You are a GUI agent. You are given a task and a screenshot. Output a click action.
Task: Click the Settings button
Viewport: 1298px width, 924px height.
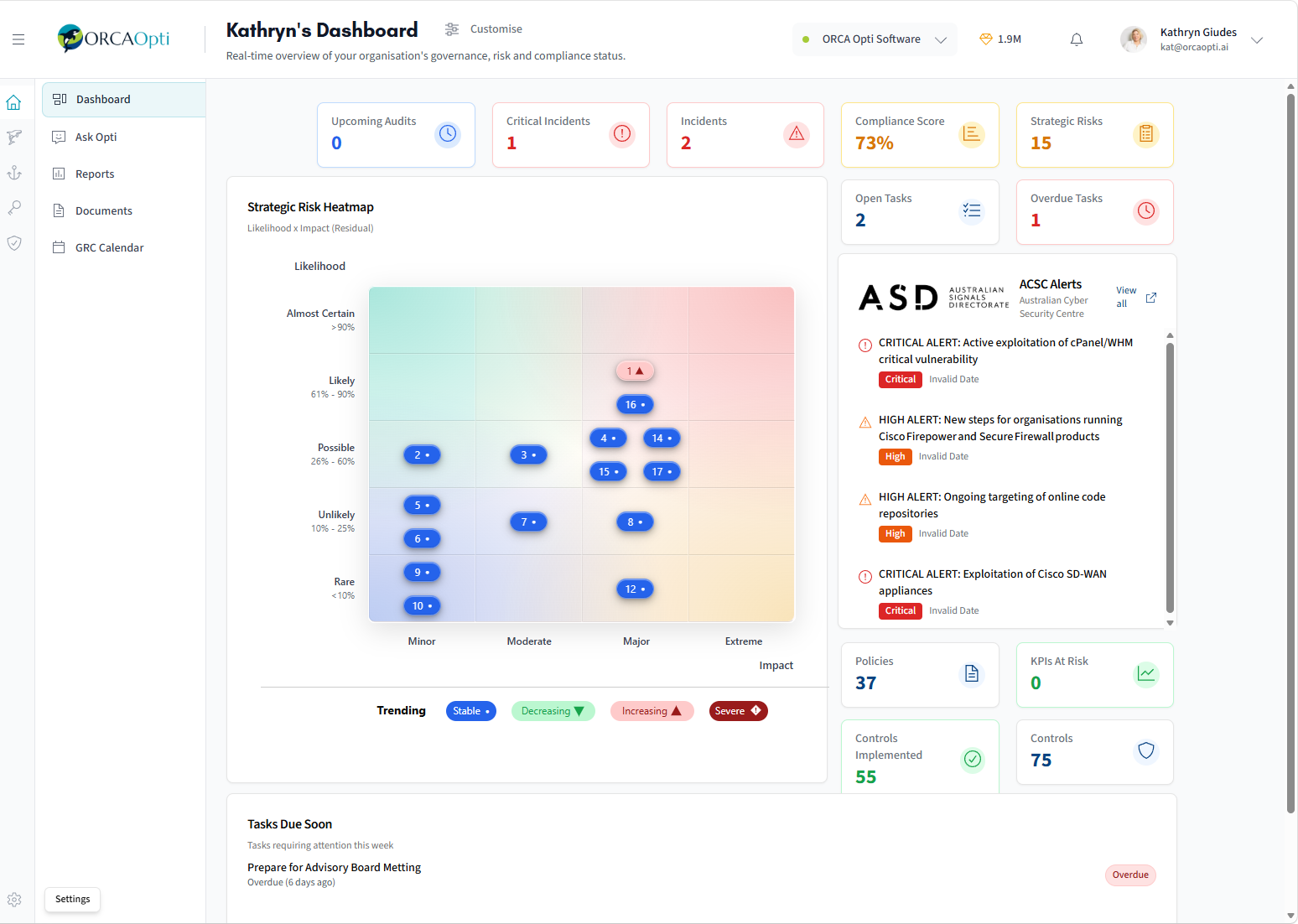tap(73, 900)
